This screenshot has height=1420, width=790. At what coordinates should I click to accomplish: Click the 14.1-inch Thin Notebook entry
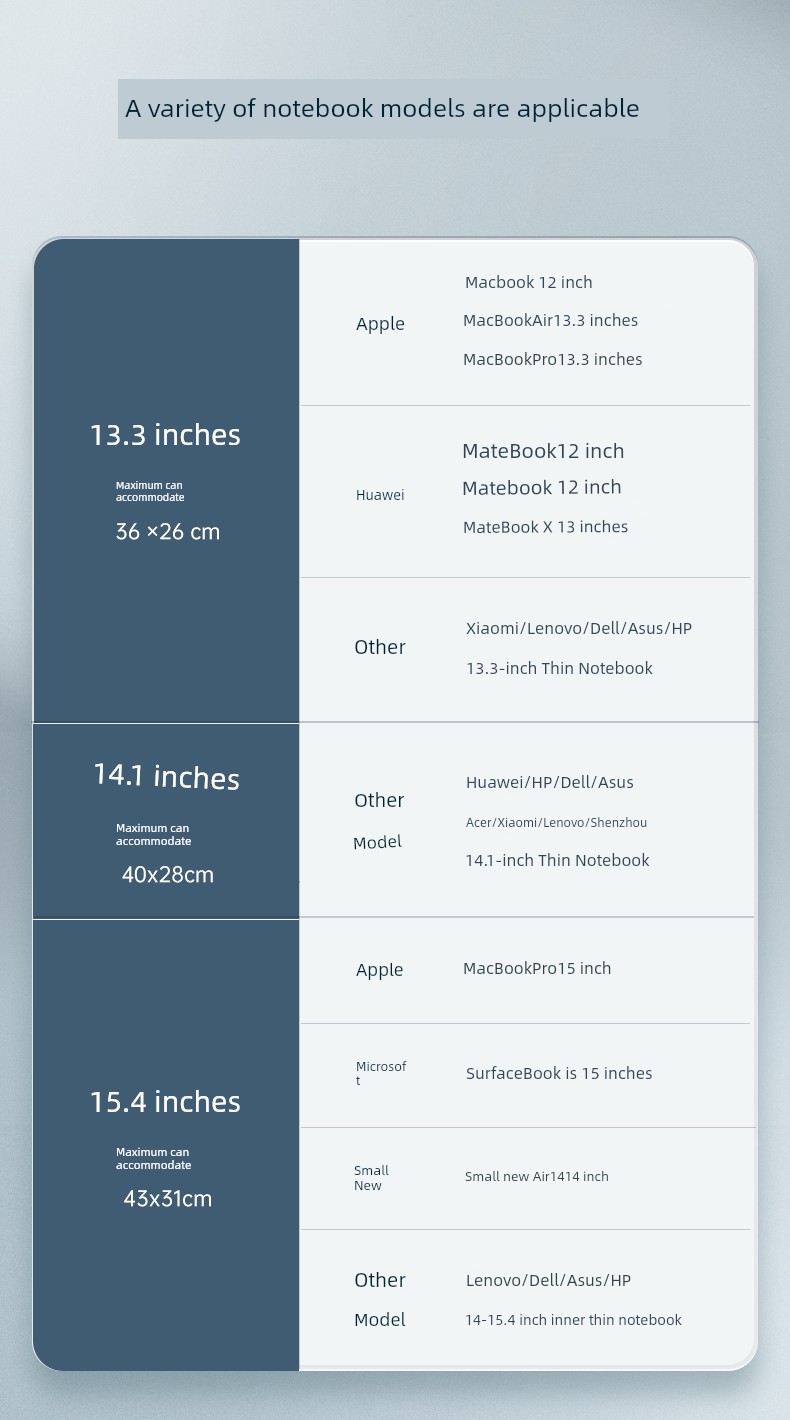coord(557,860)
